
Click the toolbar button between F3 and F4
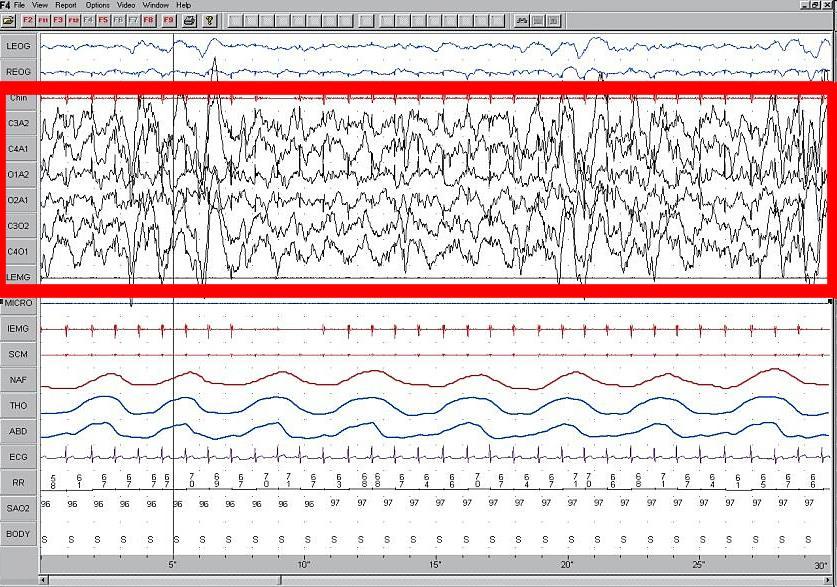click(x=73, y=20)
